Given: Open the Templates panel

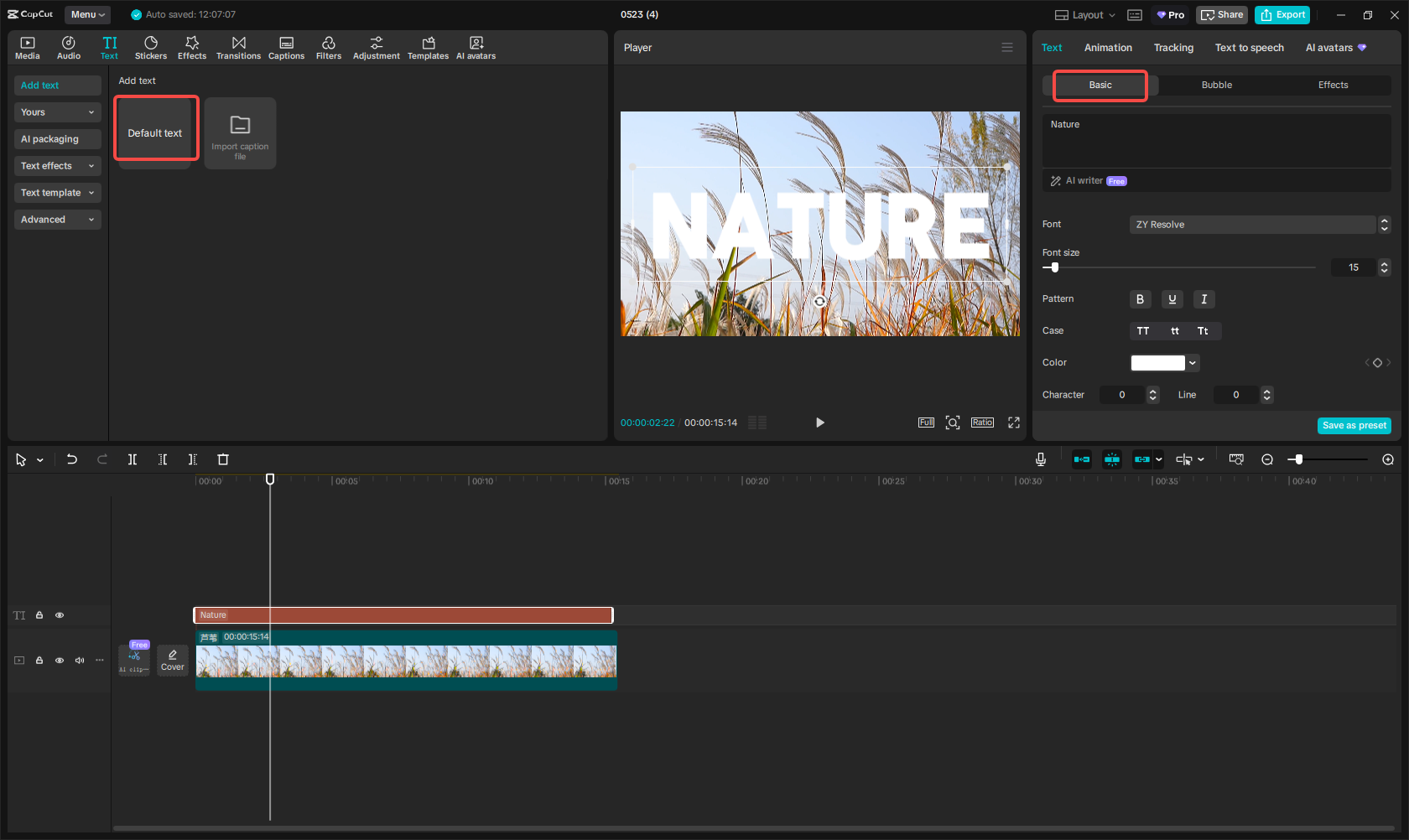Looking at the screenshot, I should click(x=428, y=46).
